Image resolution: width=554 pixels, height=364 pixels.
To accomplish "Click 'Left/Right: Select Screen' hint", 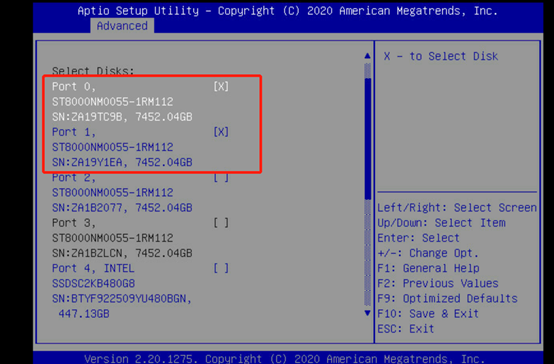I will coord(457,208).
